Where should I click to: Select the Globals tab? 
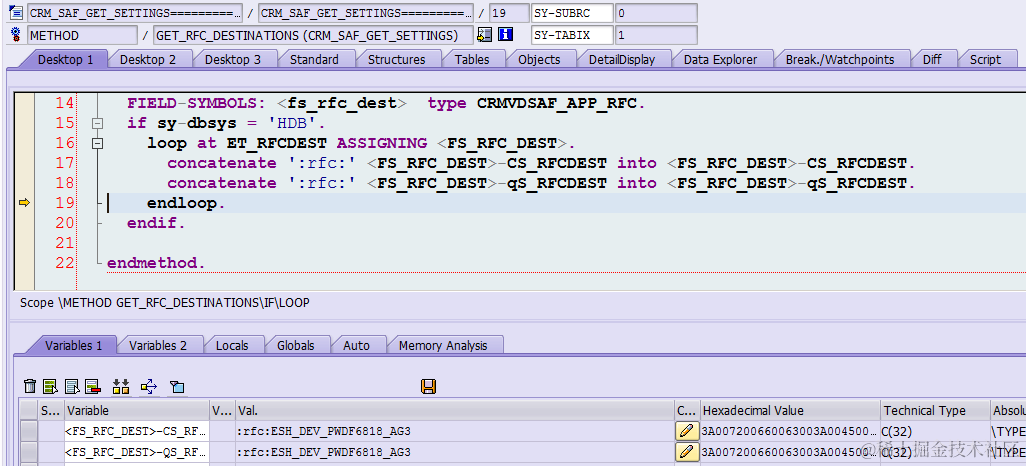point(296,346)
